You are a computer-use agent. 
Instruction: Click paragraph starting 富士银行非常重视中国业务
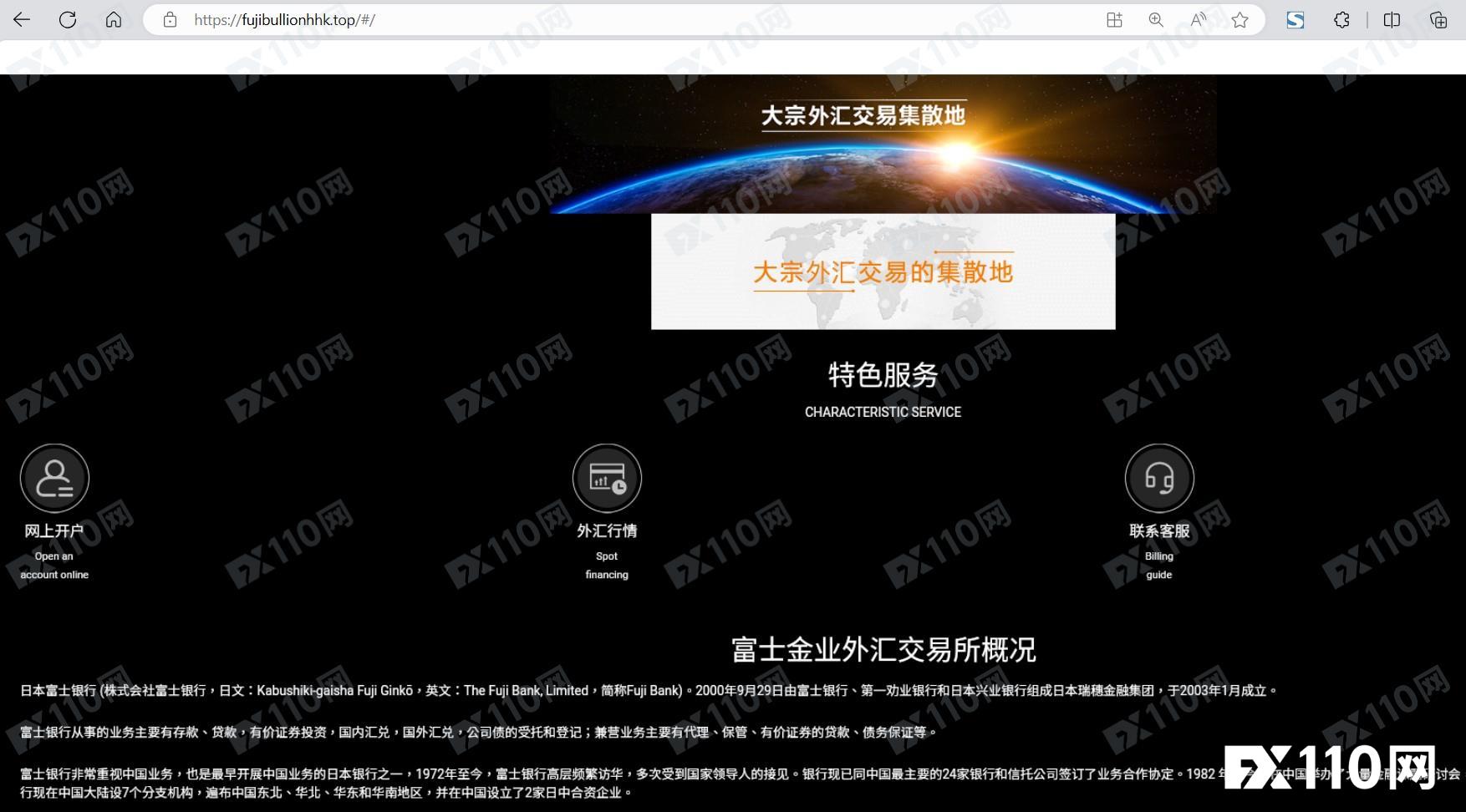(x=740, y=784)
